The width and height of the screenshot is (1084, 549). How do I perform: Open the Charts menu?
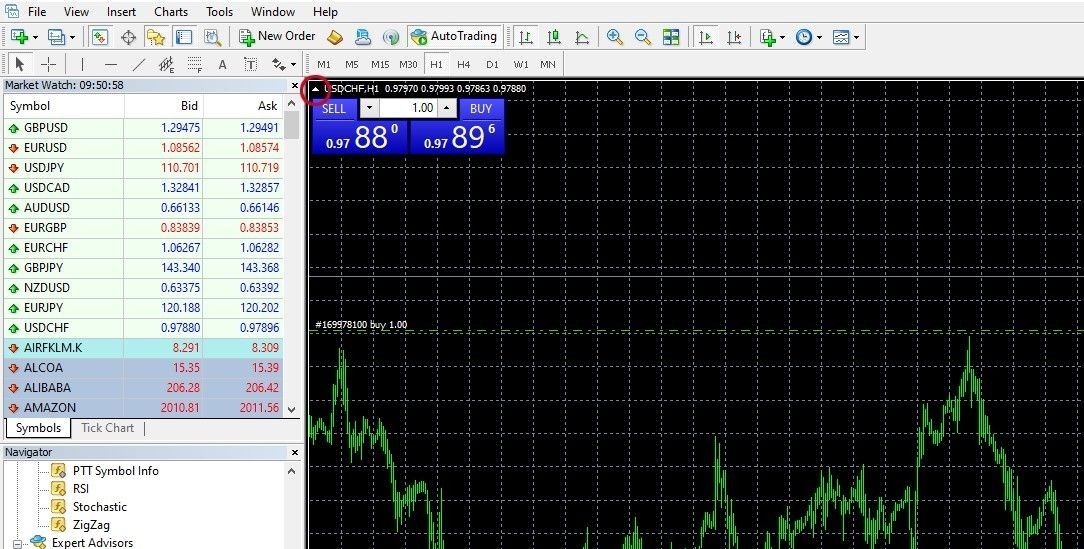[x=171, y=12]
